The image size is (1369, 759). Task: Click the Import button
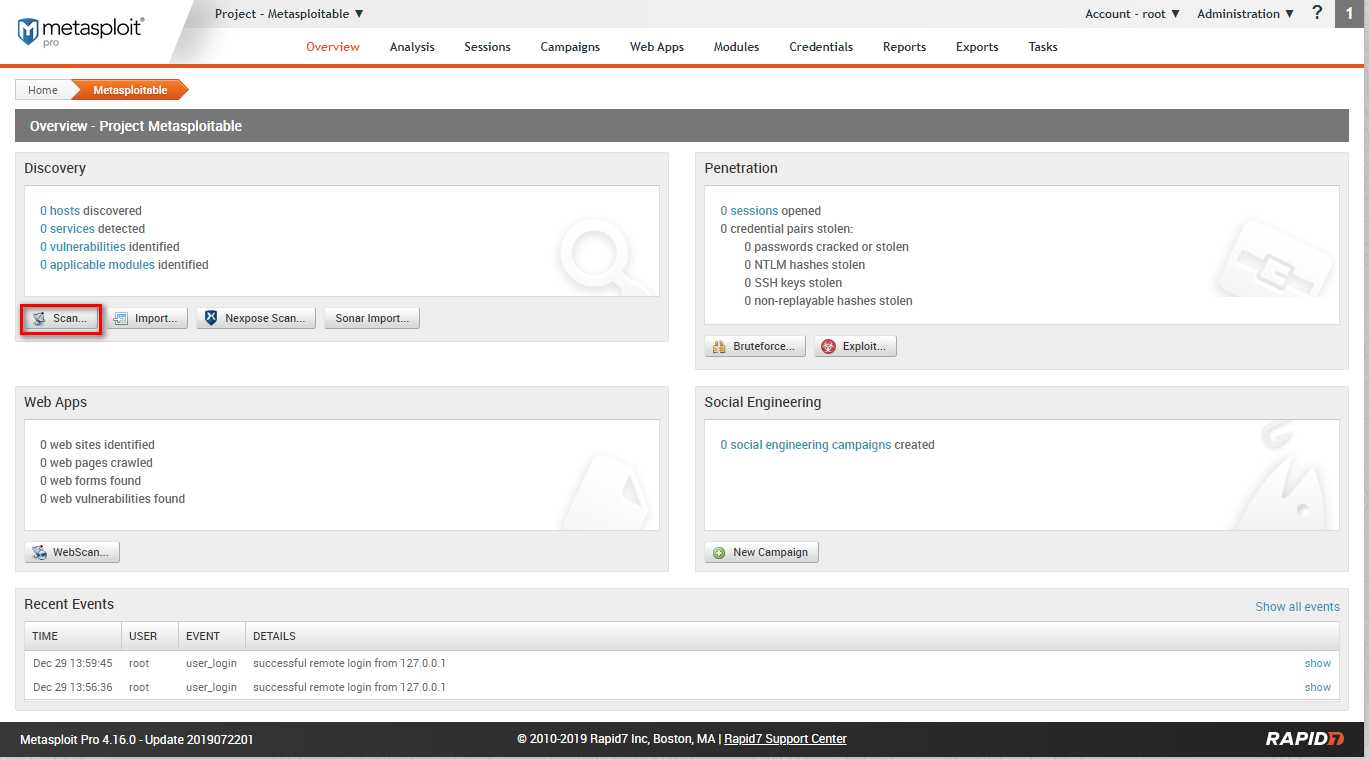coord(147,319)
